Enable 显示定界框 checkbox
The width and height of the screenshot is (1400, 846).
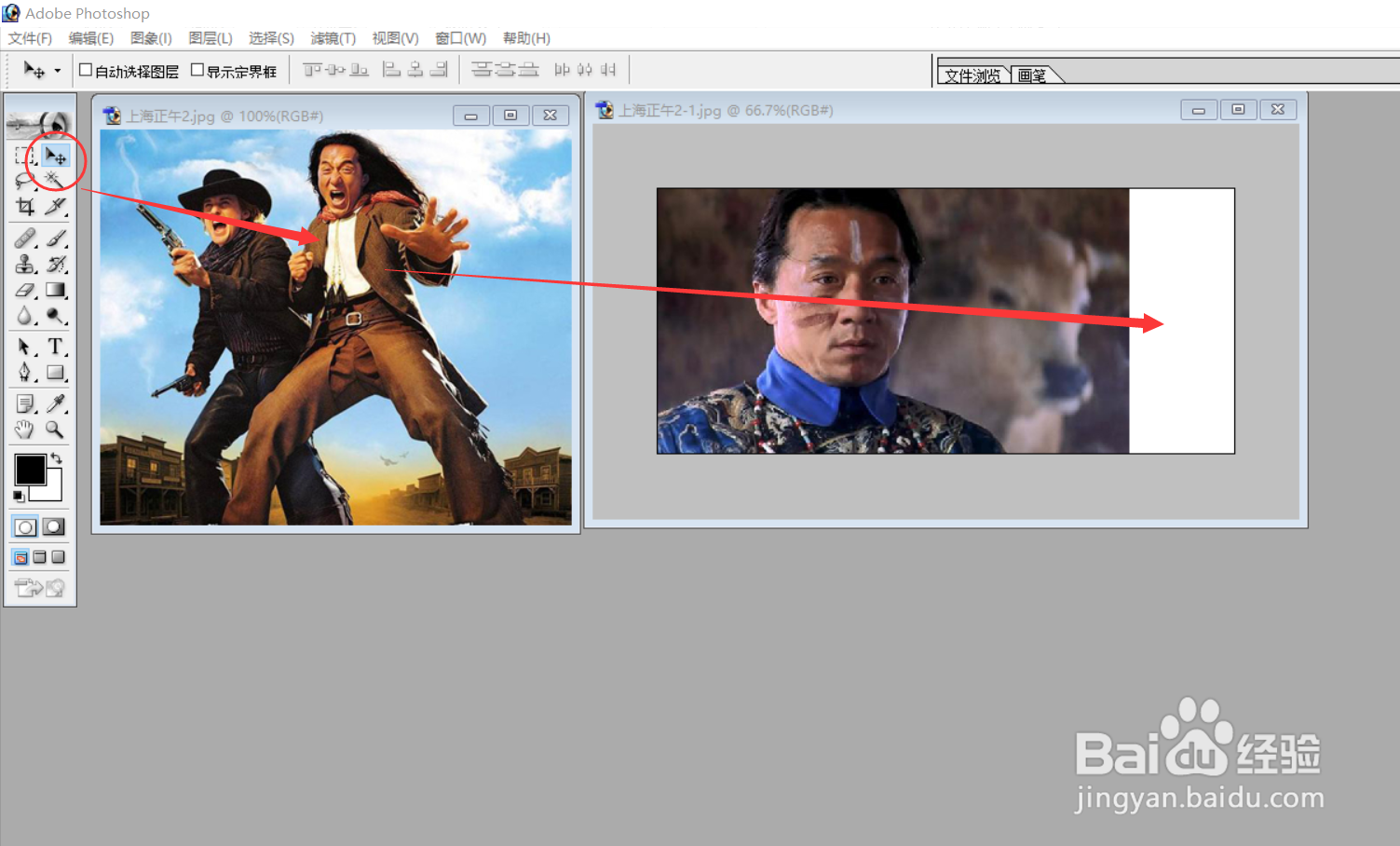coord(197,70)
